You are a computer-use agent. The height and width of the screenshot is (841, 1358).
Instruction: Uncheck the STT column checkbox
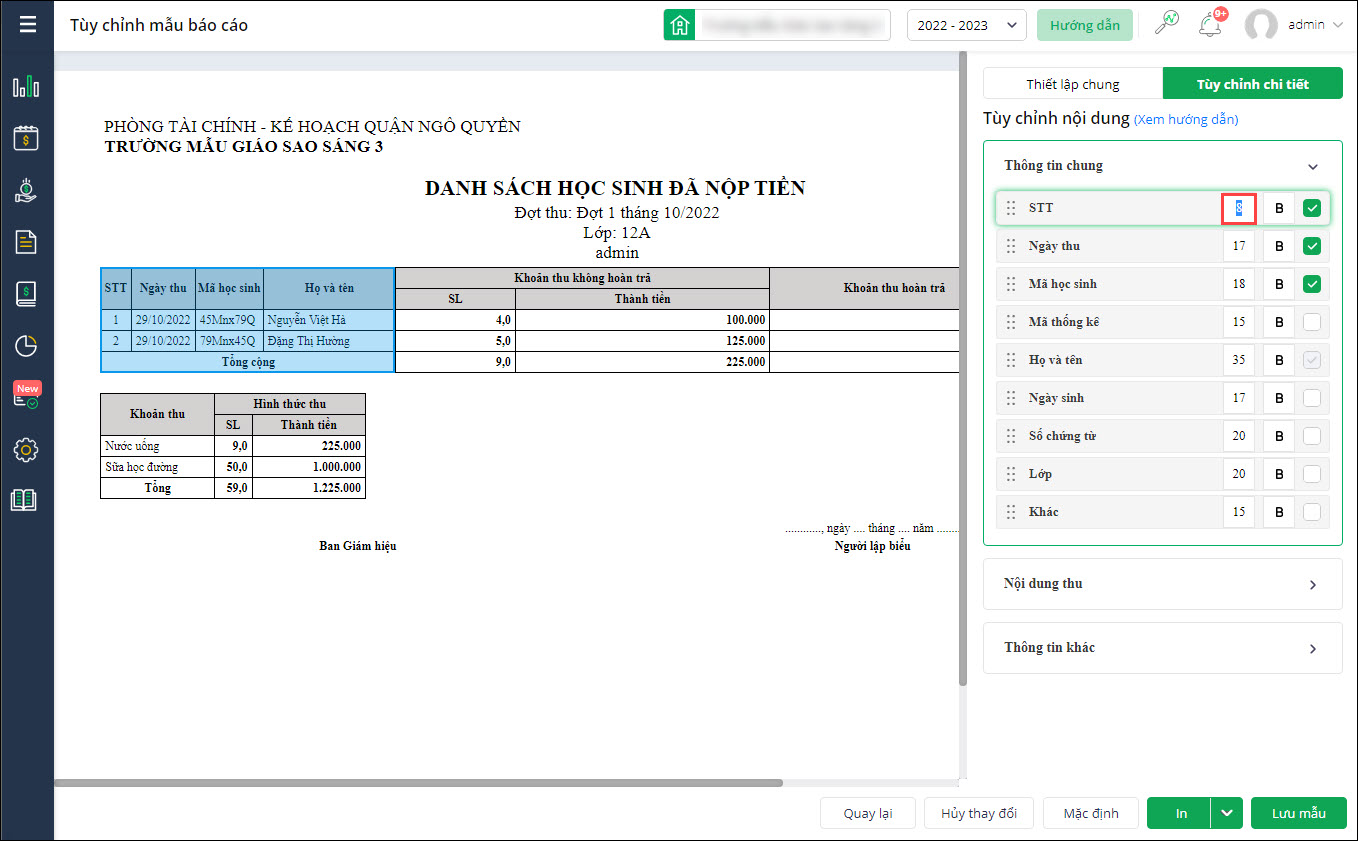(1312, 208)
